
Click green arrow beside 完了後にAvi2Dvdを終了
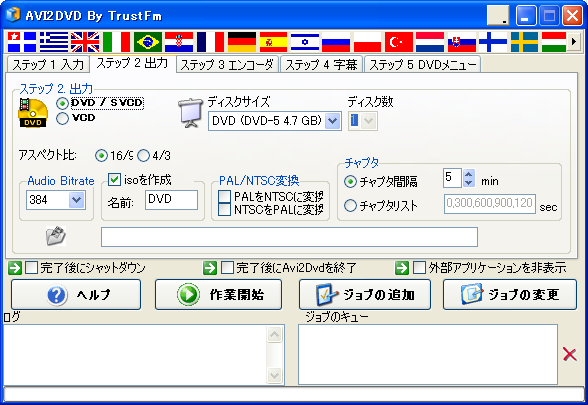pos(210,268)
